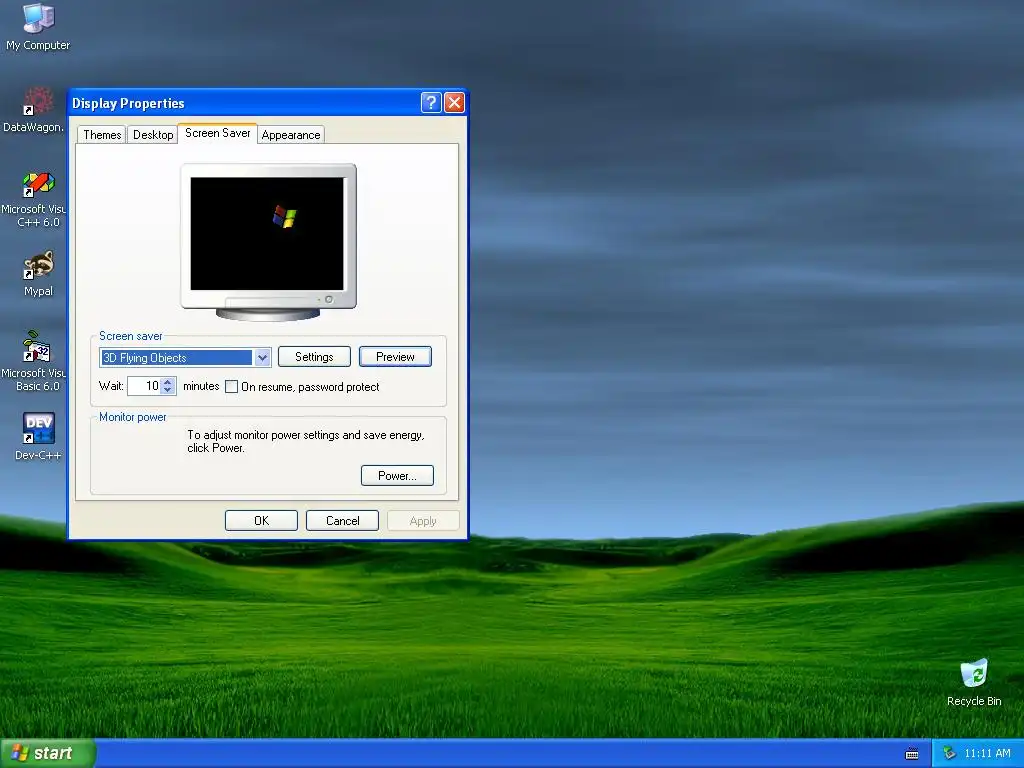Enable On resume, password protect
Screen dimensions: 1024x768
tap(231, 387)
